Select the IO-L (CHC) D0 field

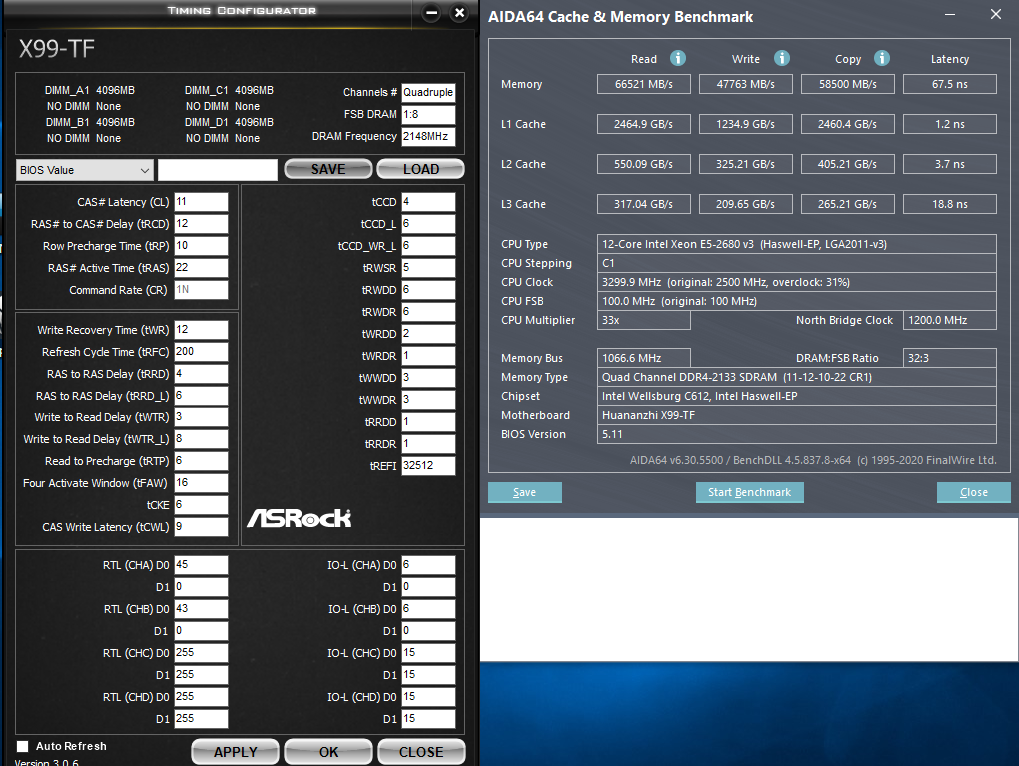point(428,653)
